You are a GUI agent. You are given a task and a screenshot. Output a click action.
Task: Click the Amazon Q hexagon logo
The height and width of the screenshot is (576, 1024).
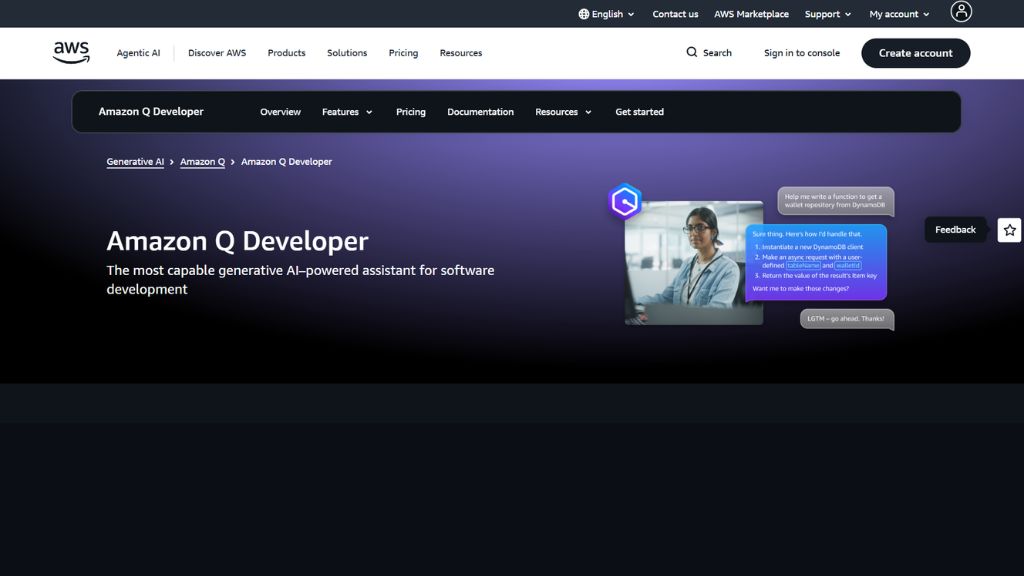coord(625,201)
